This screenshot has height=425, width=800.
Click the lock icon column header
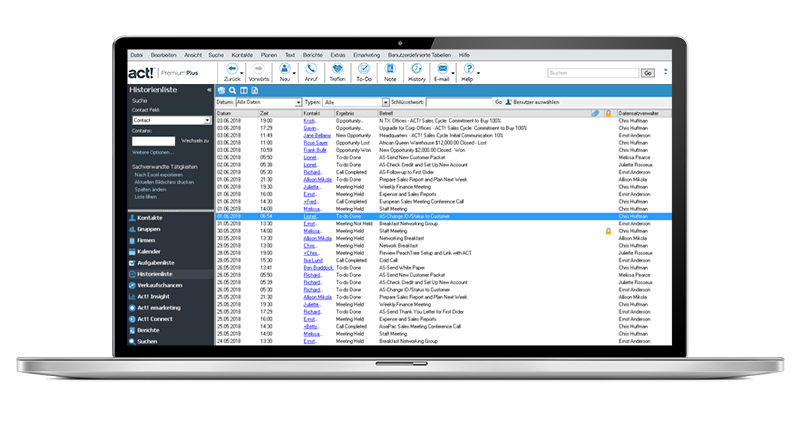(608, 113)
